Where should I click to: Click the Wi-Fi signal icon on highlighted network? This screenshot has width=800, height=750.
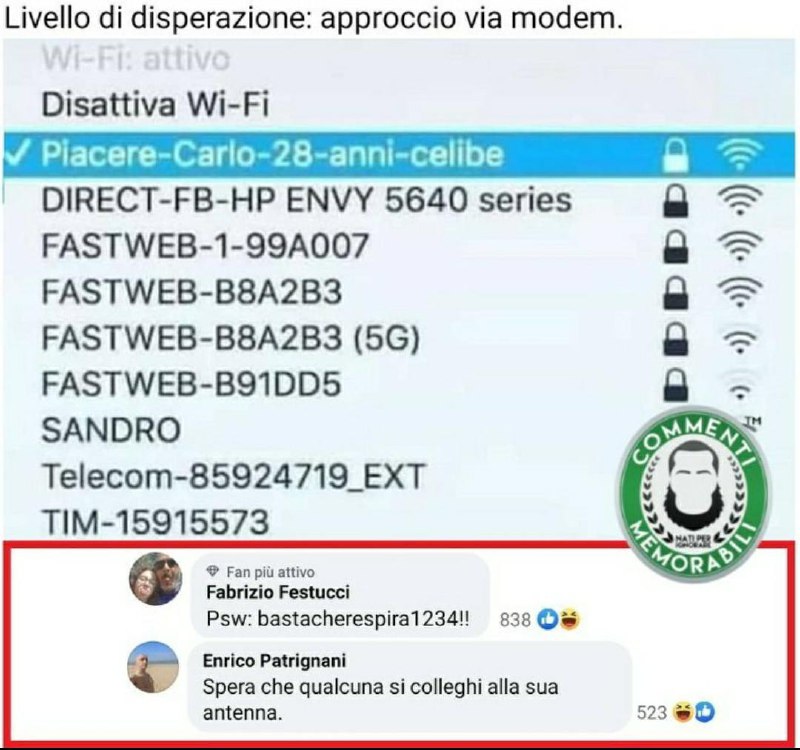(x=740, y=155)
